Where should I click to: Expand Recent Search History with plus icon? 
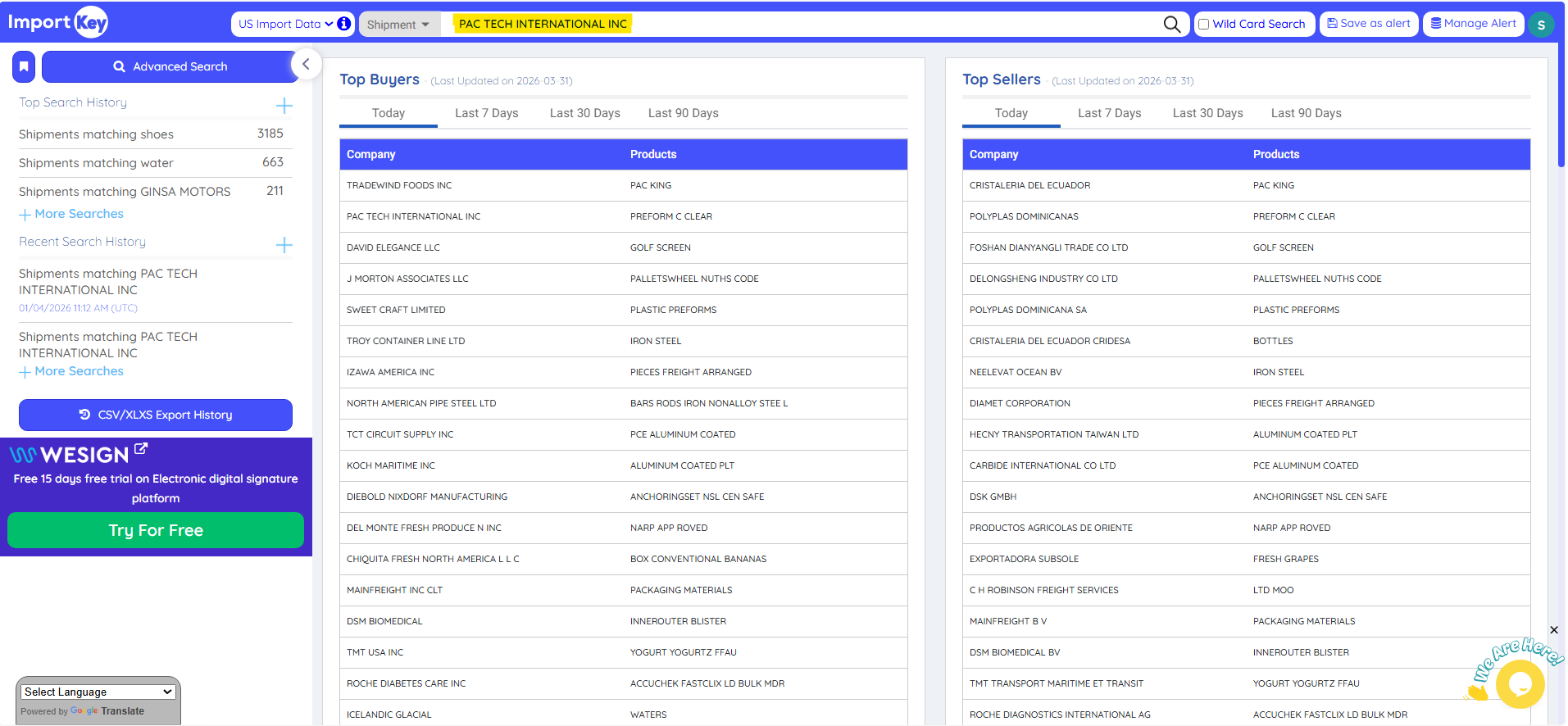pos(284,245)
